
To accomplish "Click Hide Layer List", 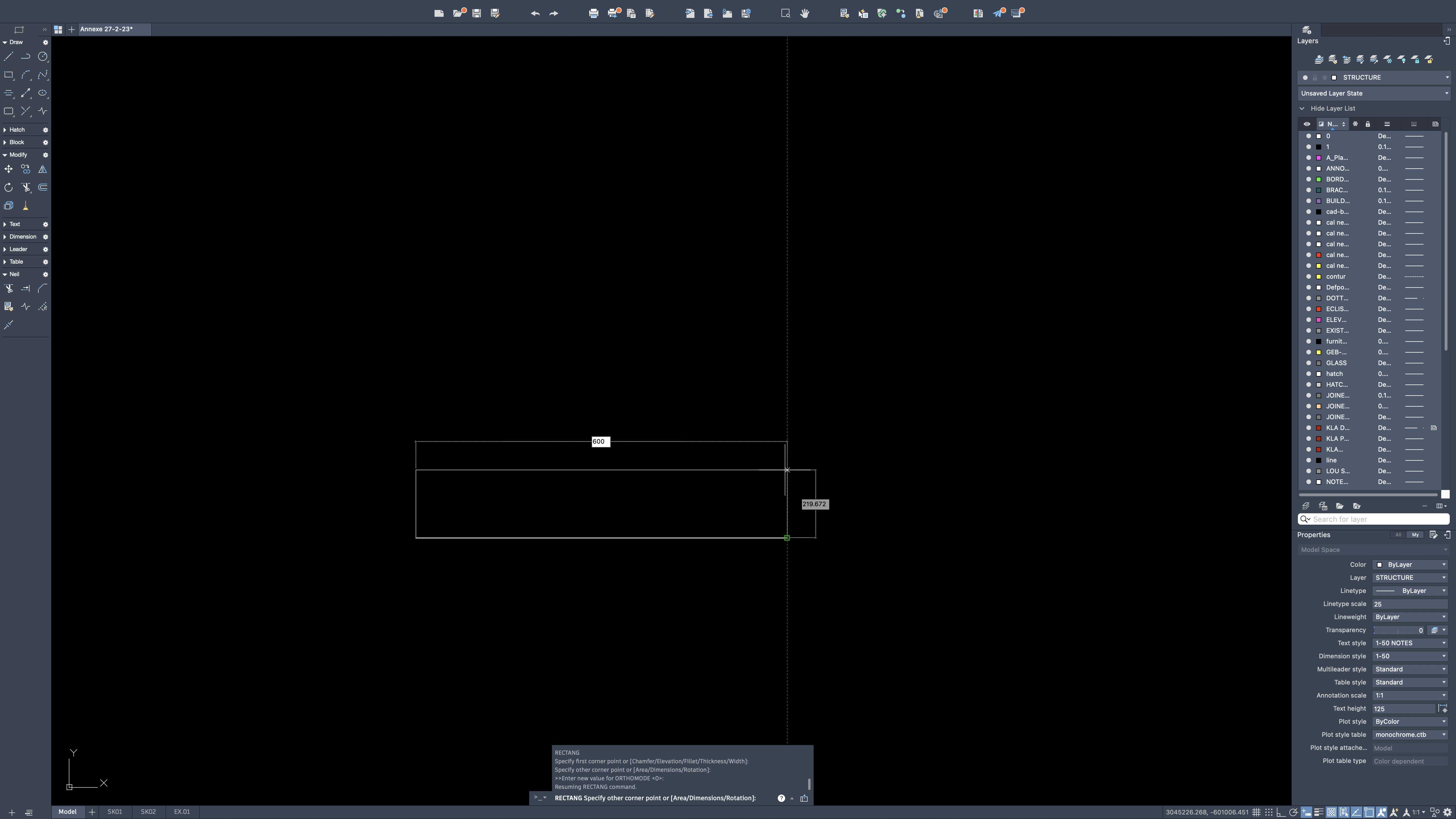I will (1333, 108).
